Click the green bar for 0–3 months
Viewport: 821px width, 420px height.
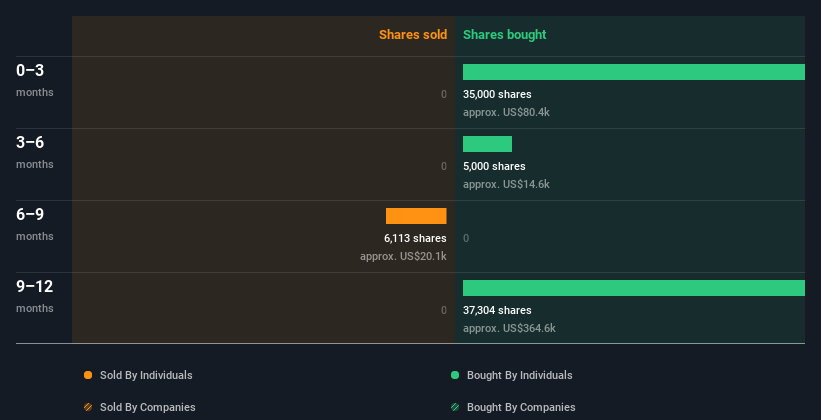point(634,72)
